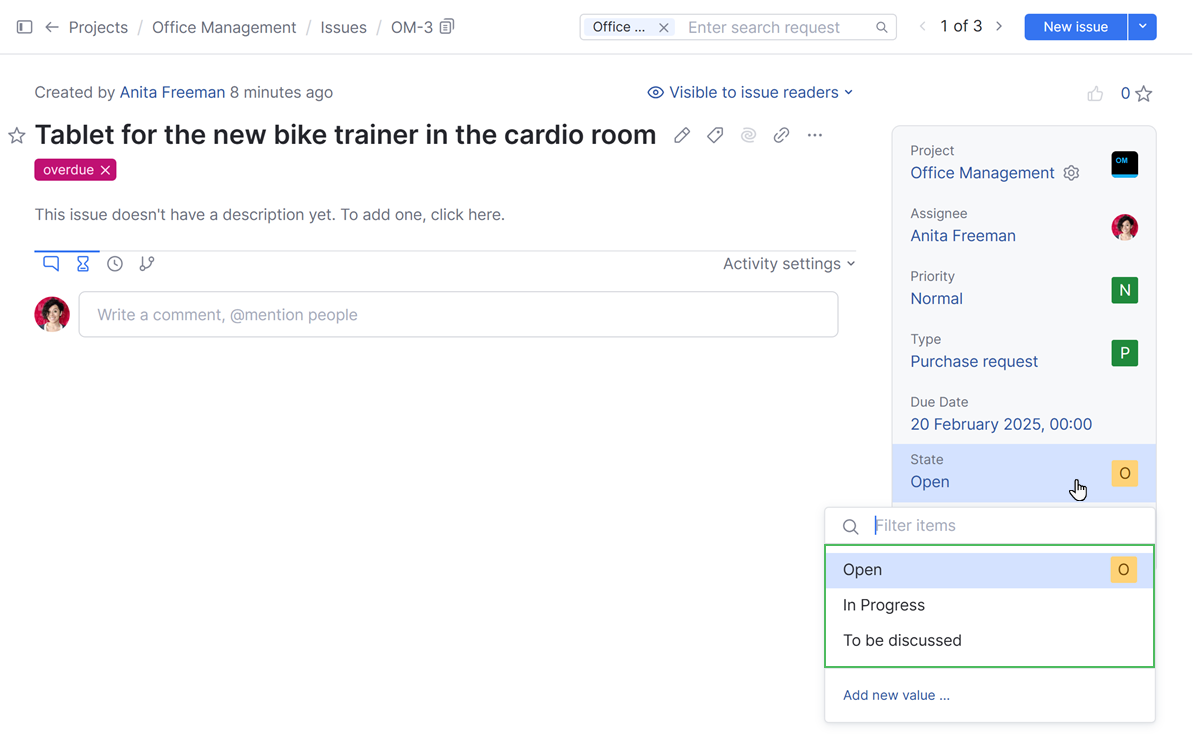
Task: Open the three-dots more actions menu
Action: 815,135
